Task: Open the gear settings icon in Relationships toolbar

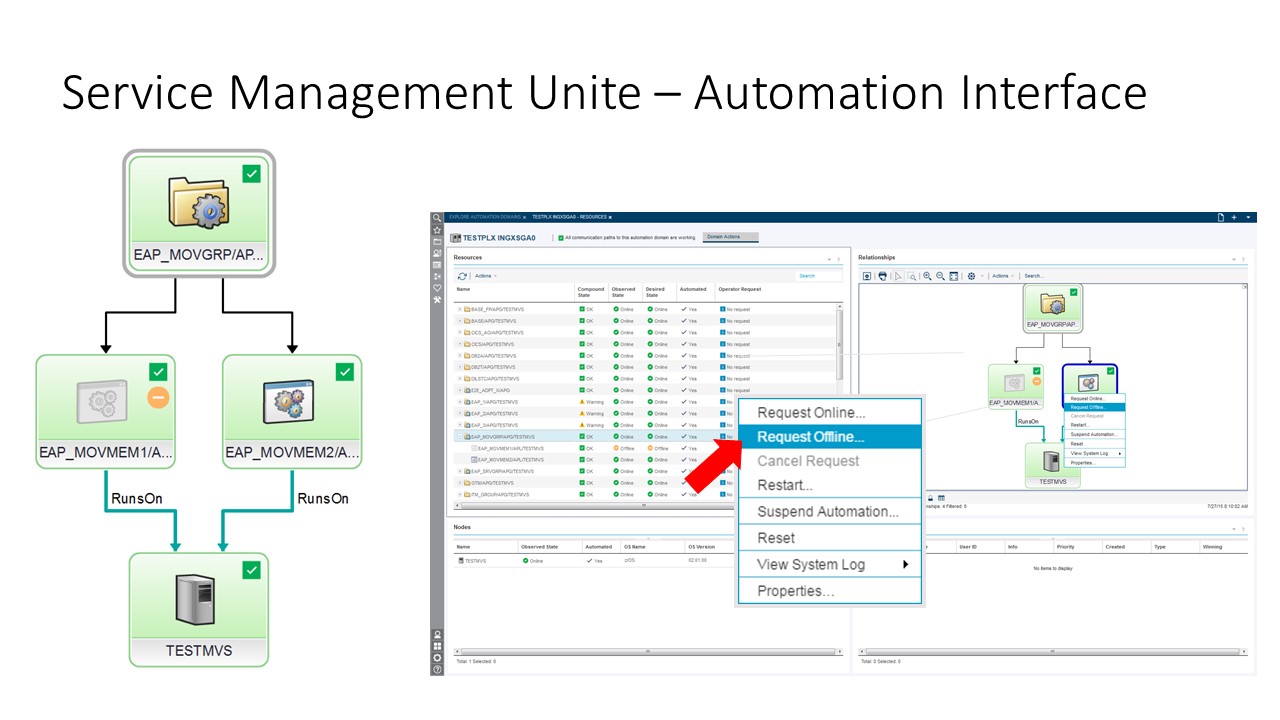Action: [972, 275]
